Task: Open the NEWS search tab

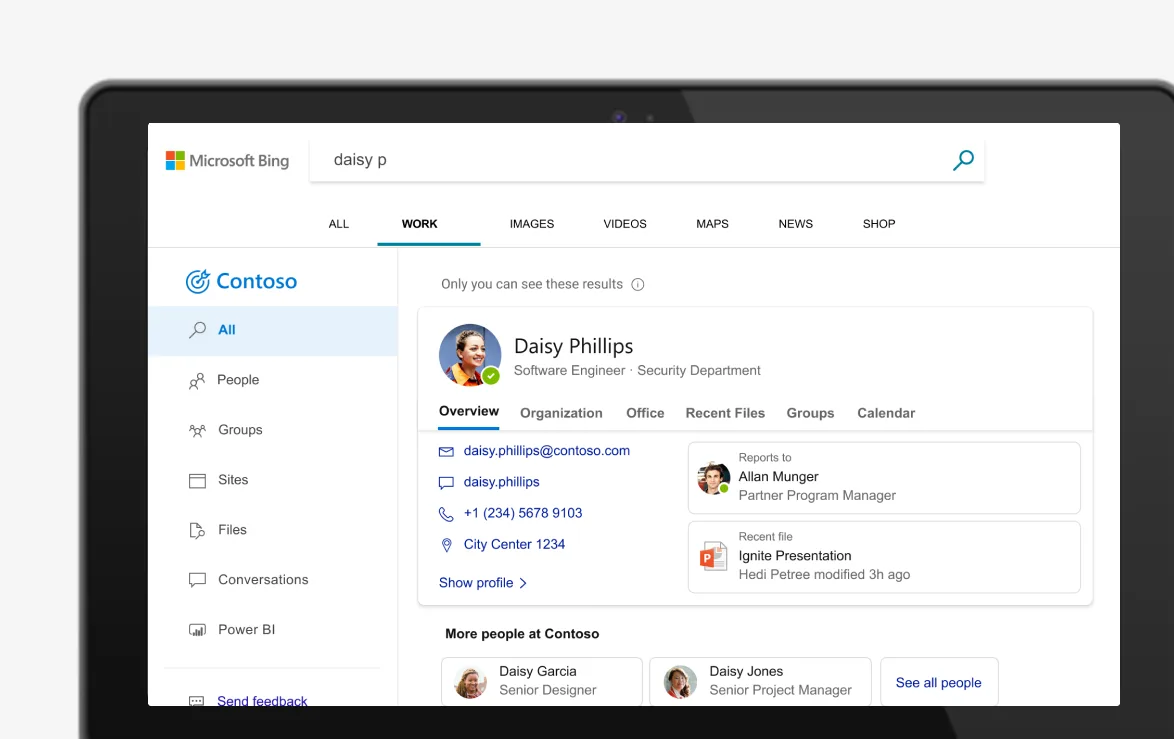Action: [795, 224]
